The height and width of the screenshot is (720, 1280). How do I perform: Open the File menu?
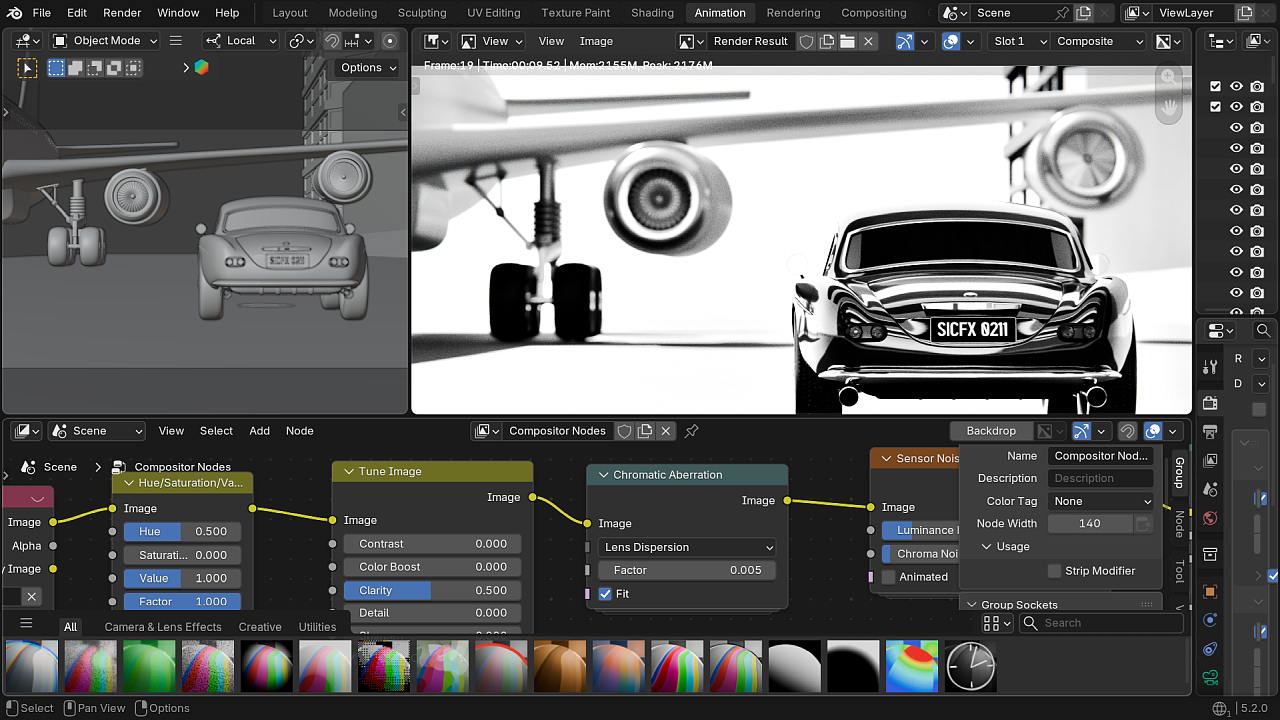click(x=42, y=13)
